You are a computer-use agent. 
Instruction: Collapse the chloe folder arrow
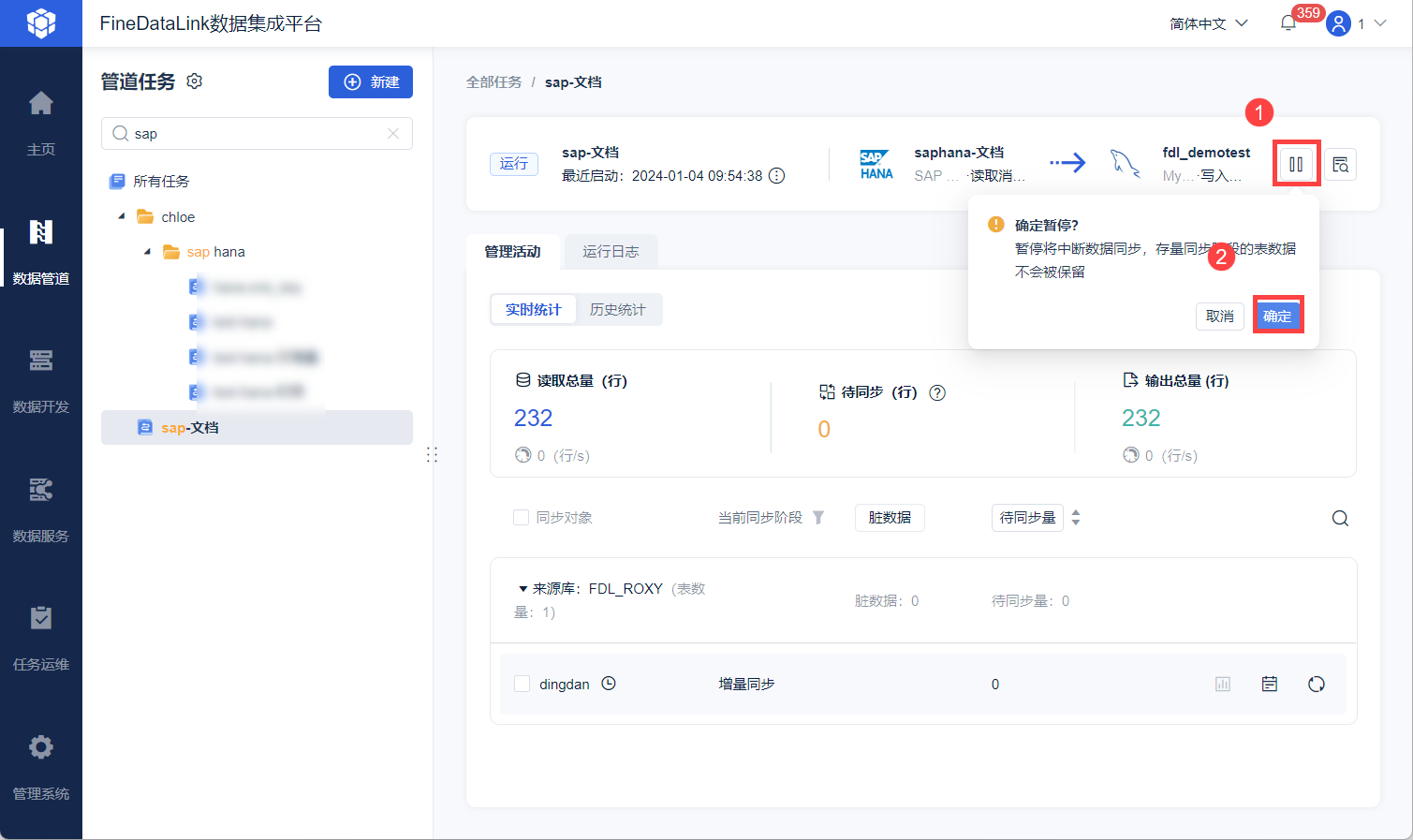pyautogui.click(x=121, y=216)
